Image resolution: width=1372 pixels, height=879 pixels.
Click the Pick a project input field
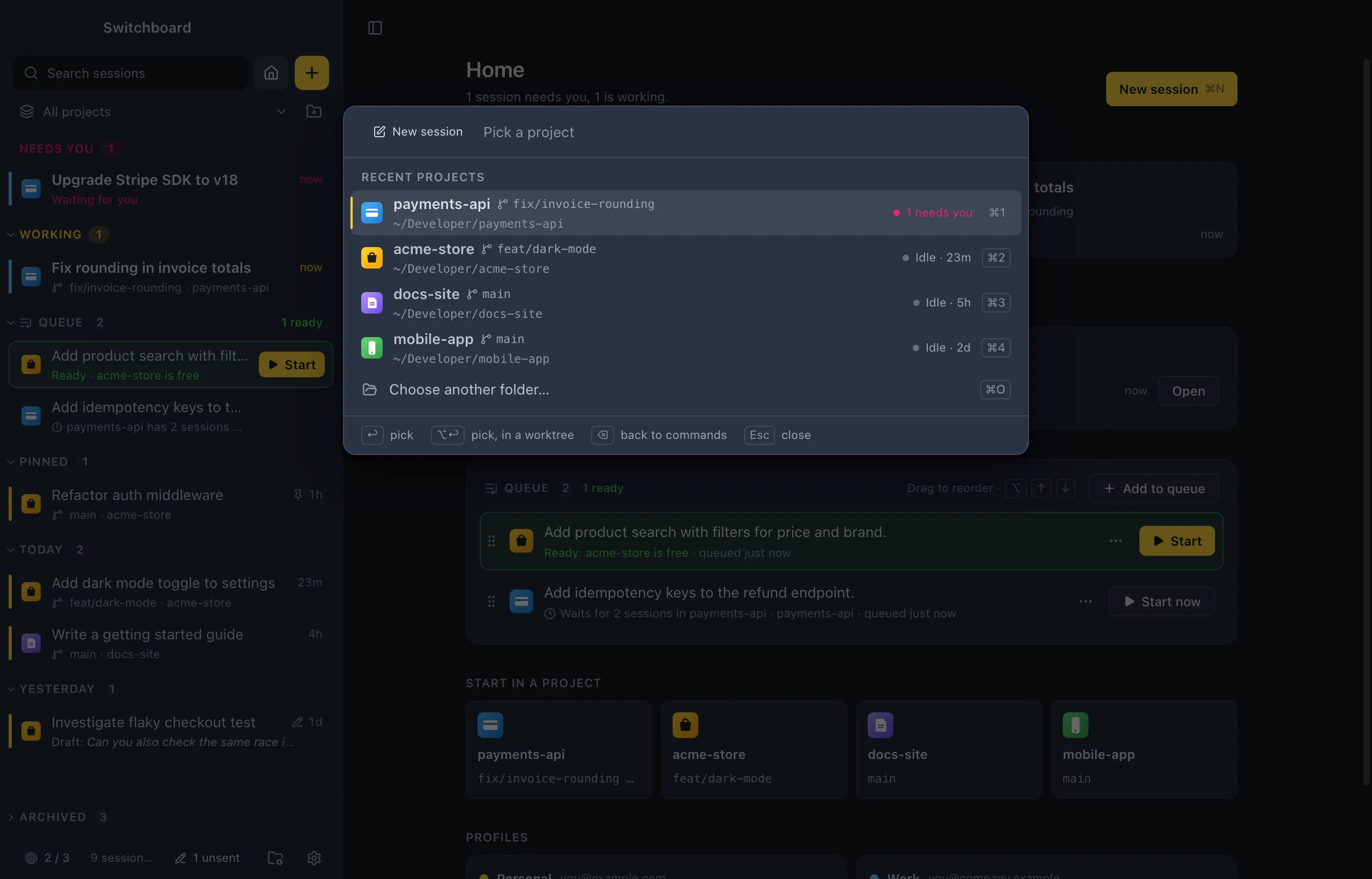point(747,132)
